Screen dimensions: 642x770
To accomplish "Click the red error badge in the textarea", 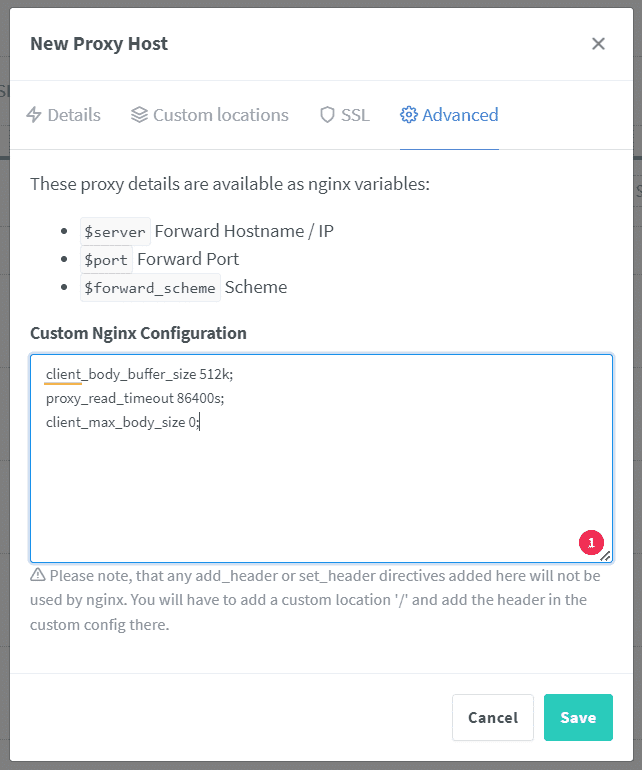I will [x=590, y=542].
